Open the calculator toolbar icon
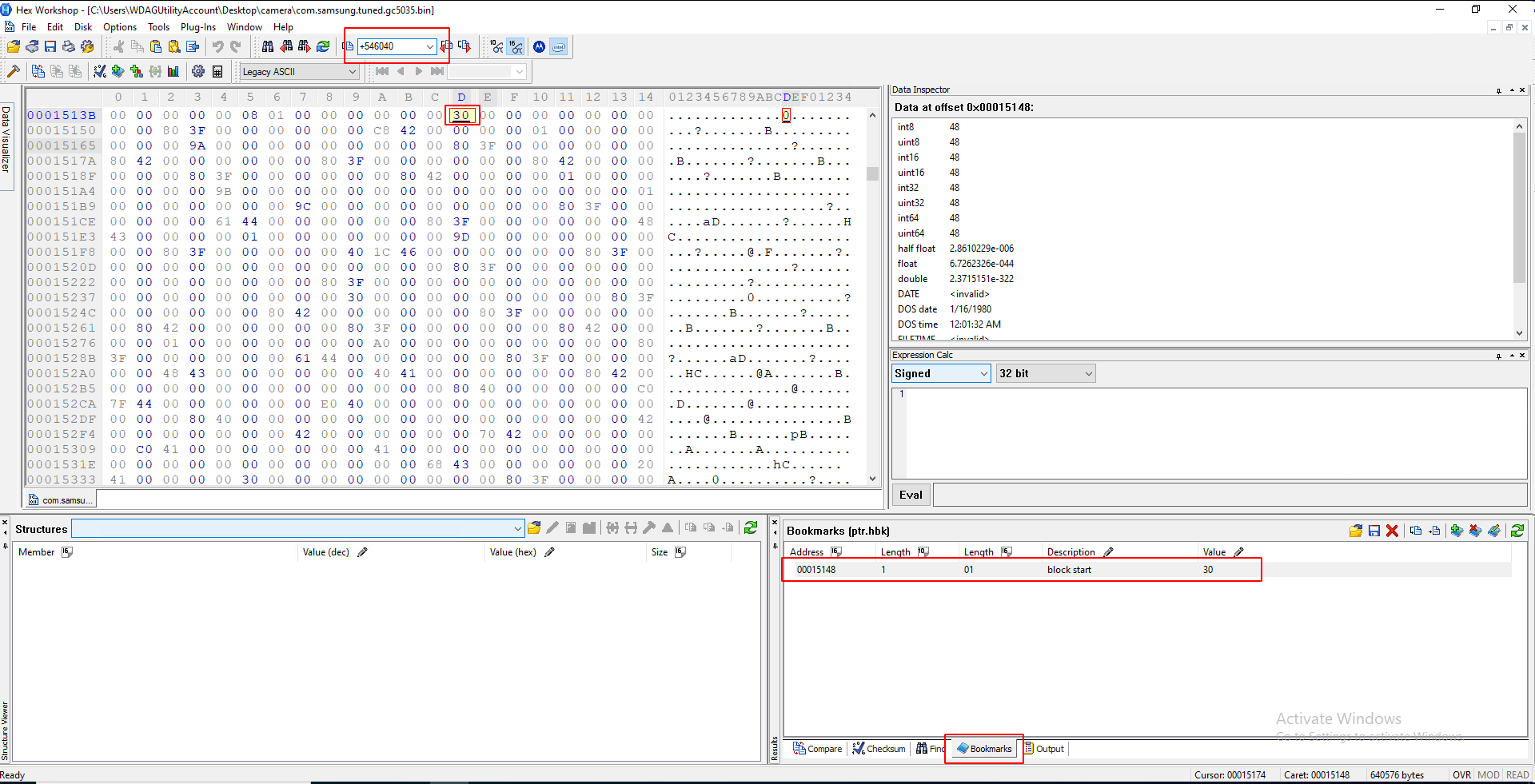 pyautogui.click(x=217, y=71)
